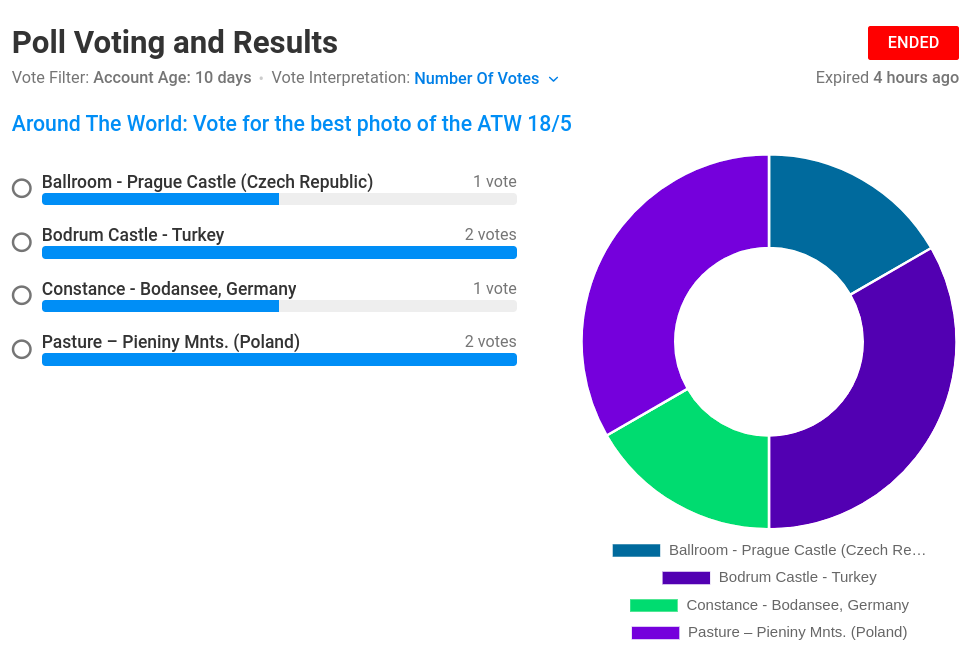Toggle the Bodrum Castle legend swatch
Viewport: 978px width, 659px height.
pos(686,578)
